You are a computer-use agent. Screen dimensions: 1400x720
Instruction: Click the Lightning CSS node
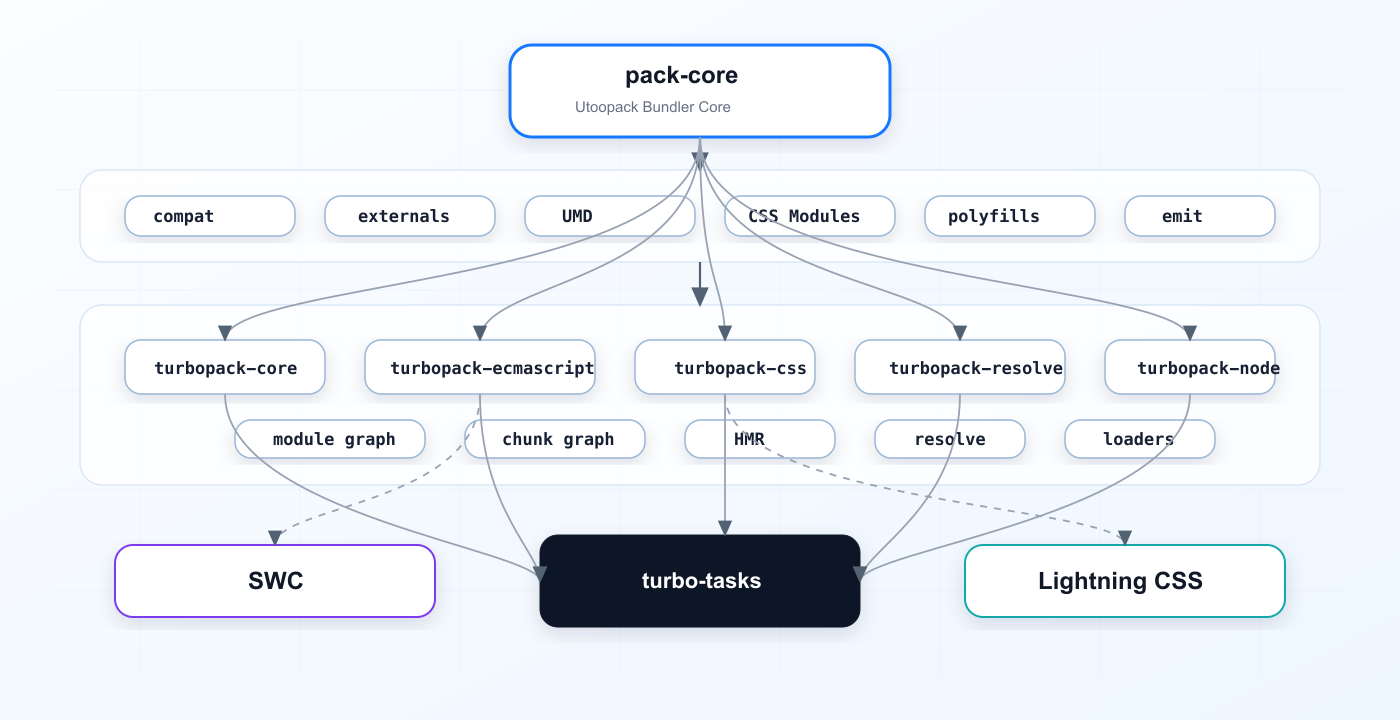1125,581
